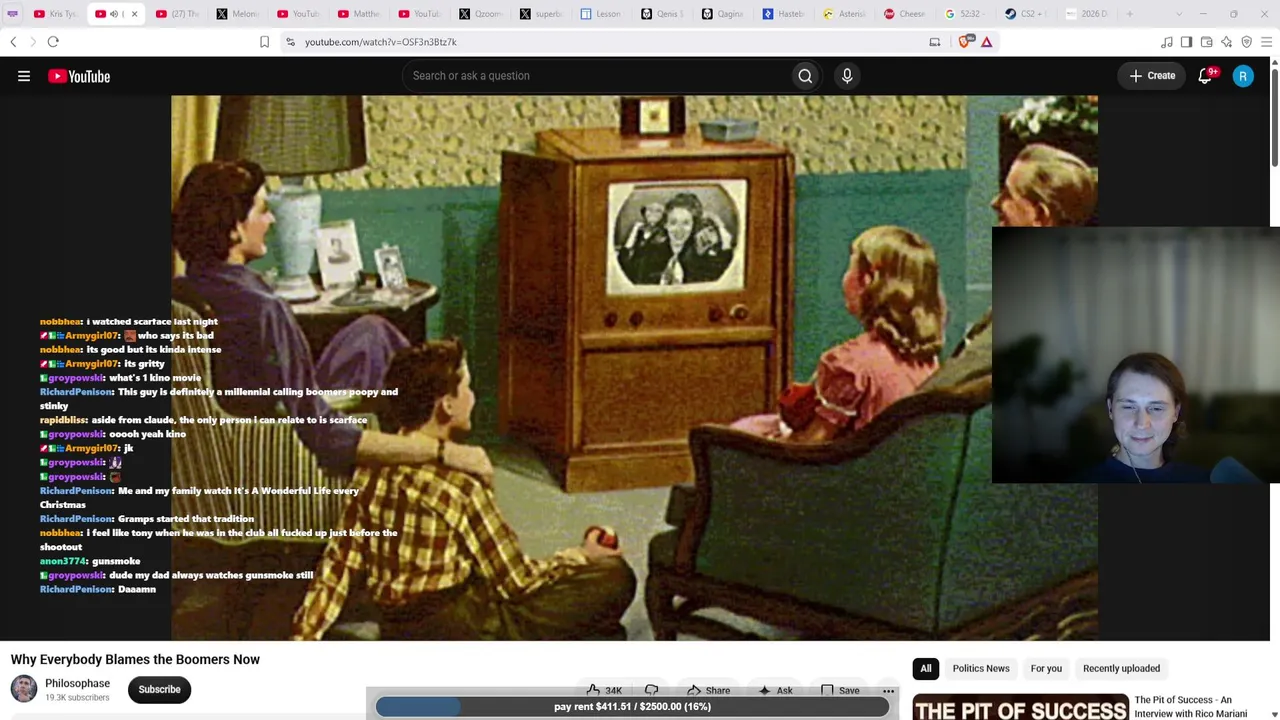This screenshot has width=1280, height=720.
Task: Switch to the Melon X tab
Action: 236,14
